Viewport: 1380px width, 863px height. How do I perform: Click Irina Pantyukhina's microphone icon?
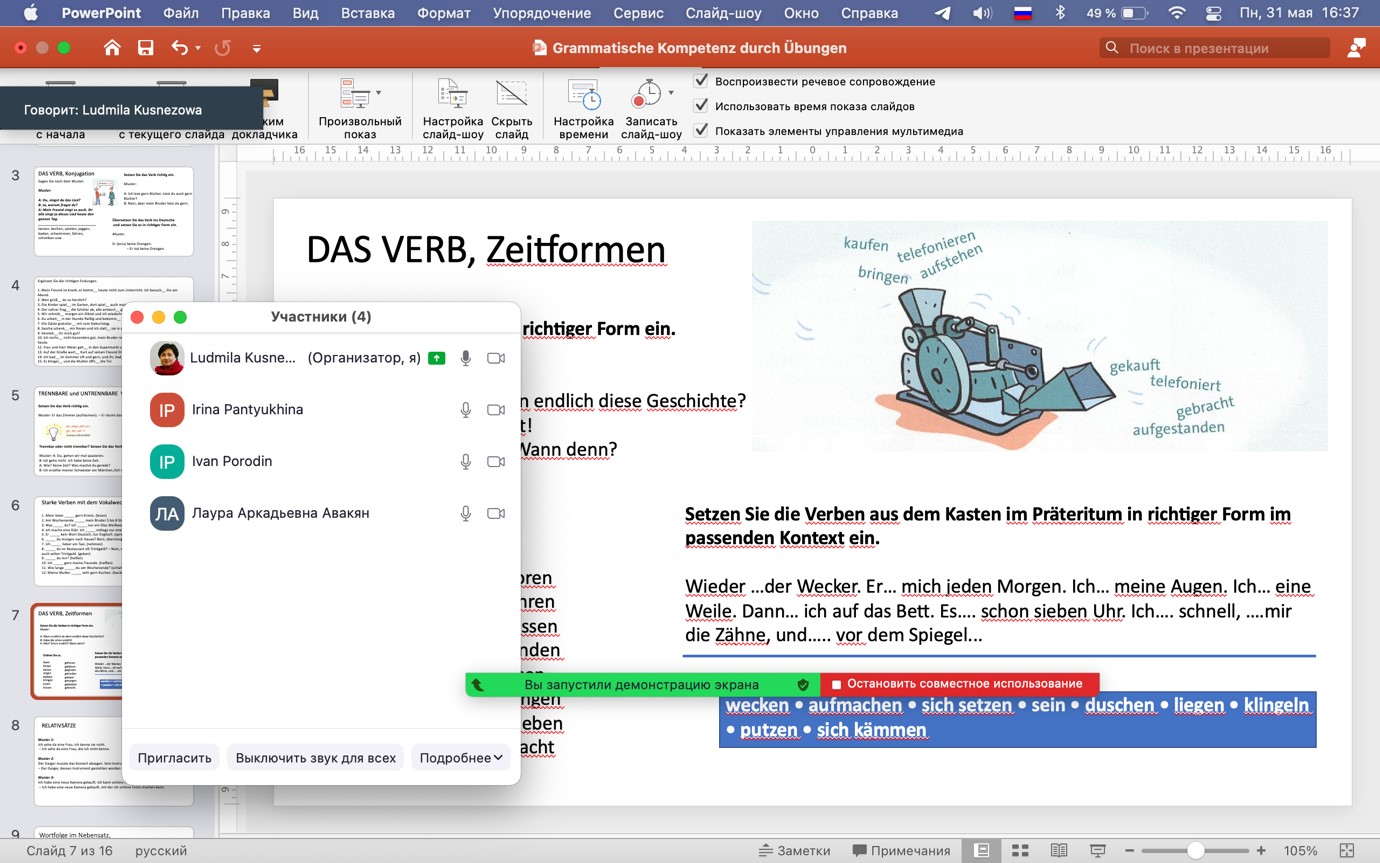coord(465,410)
